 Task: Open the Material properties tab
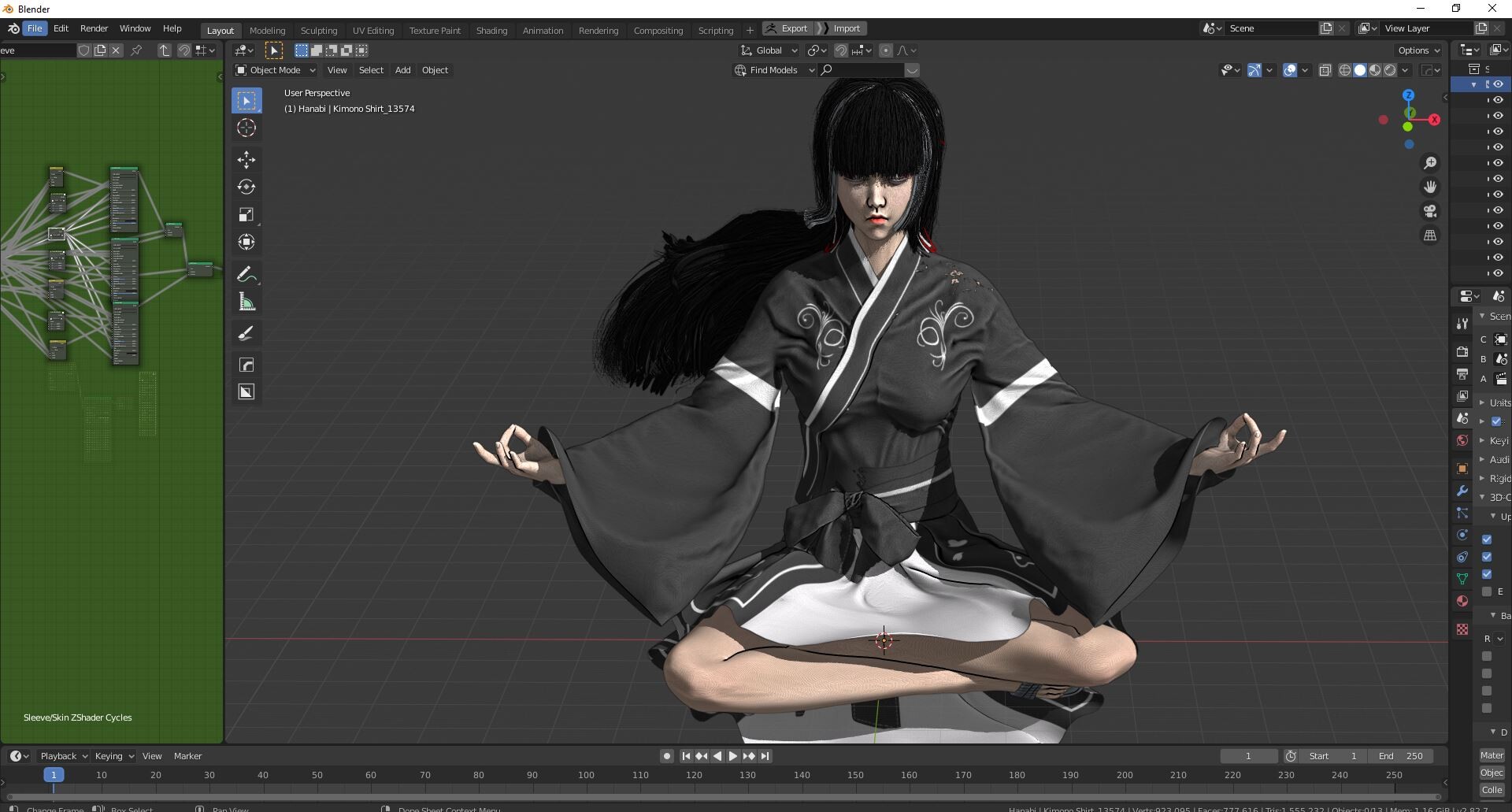(1462, 601)
